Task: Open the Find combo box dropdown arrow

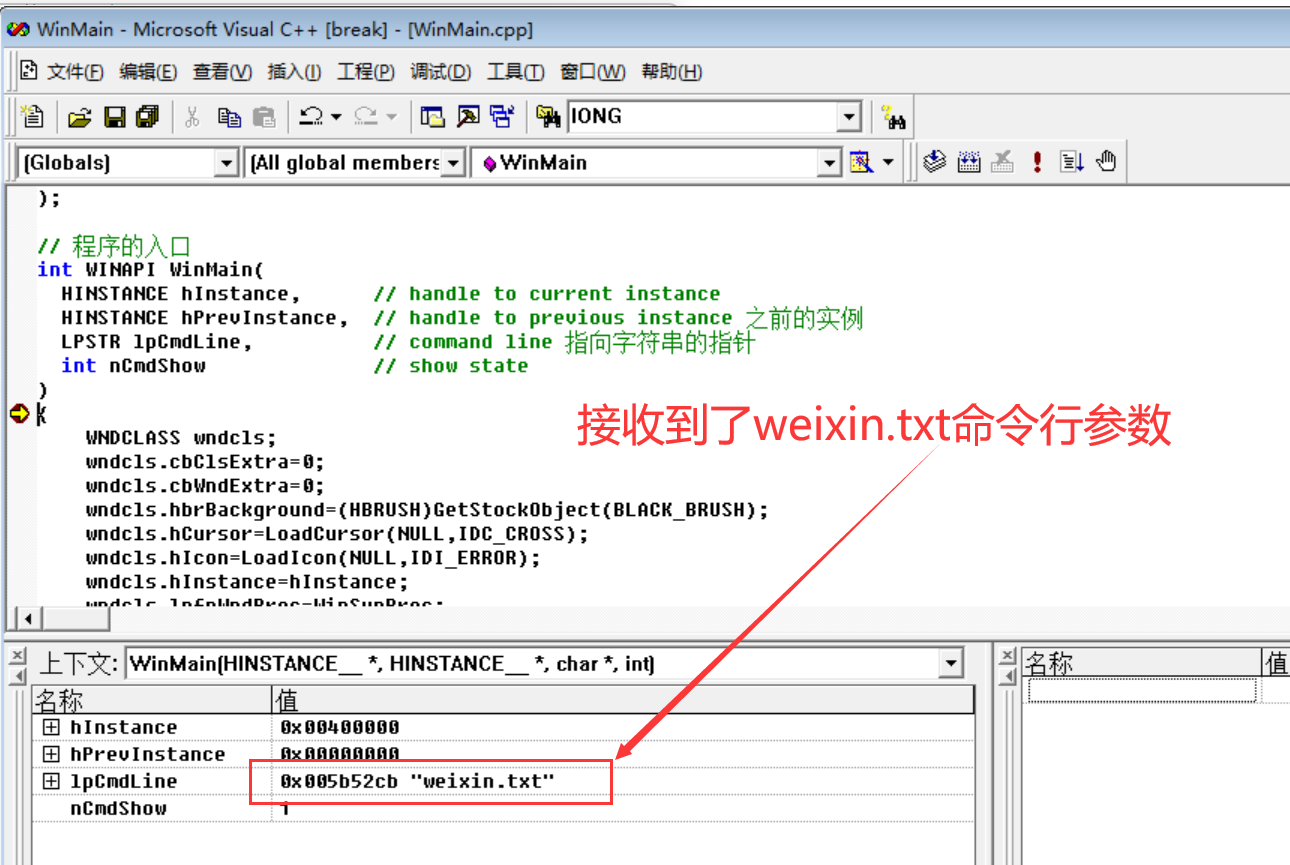Action: [x=849, y=117]
